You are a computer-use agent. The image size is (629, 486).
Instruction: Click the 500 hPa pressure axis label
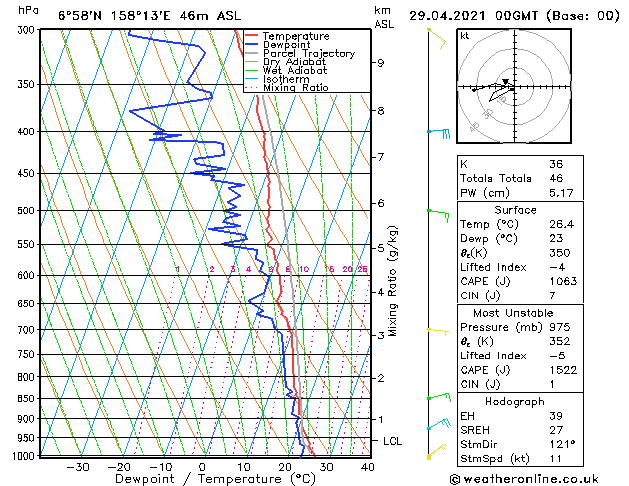26,210
